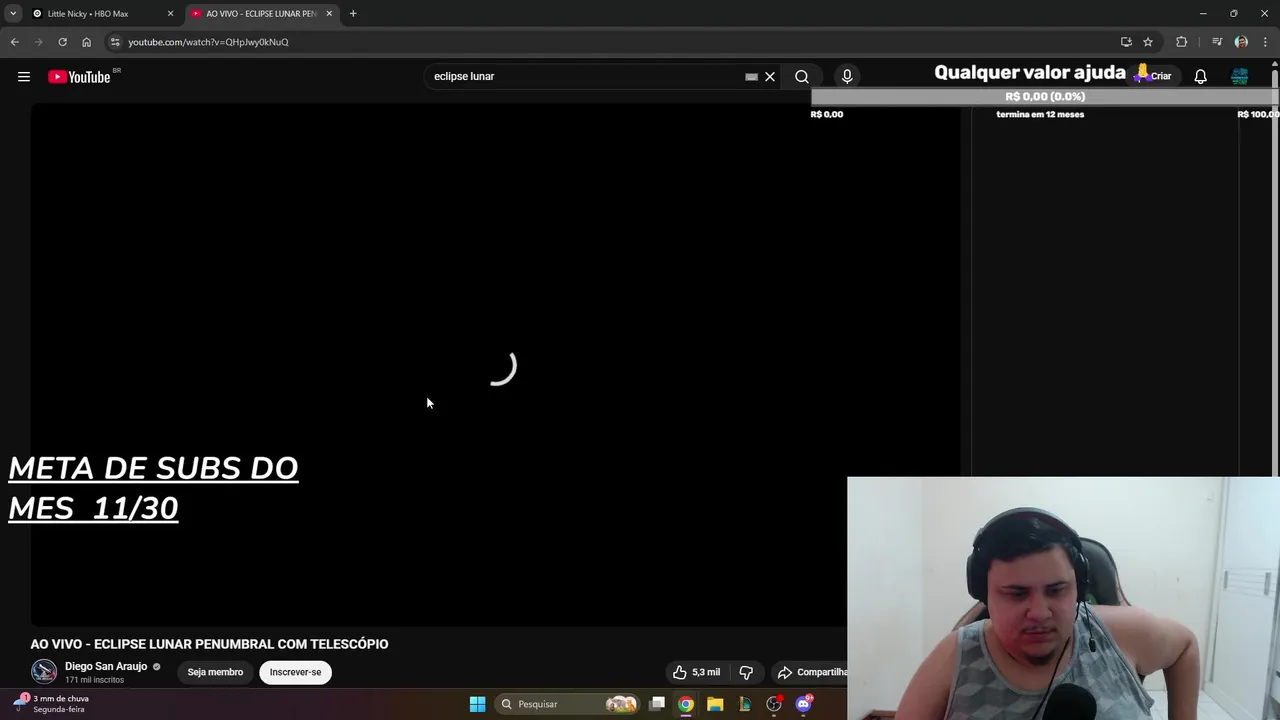1280x720 pixels.
Task: Close the Little Nicky HBO Max tab
Action: click(170, 14)
